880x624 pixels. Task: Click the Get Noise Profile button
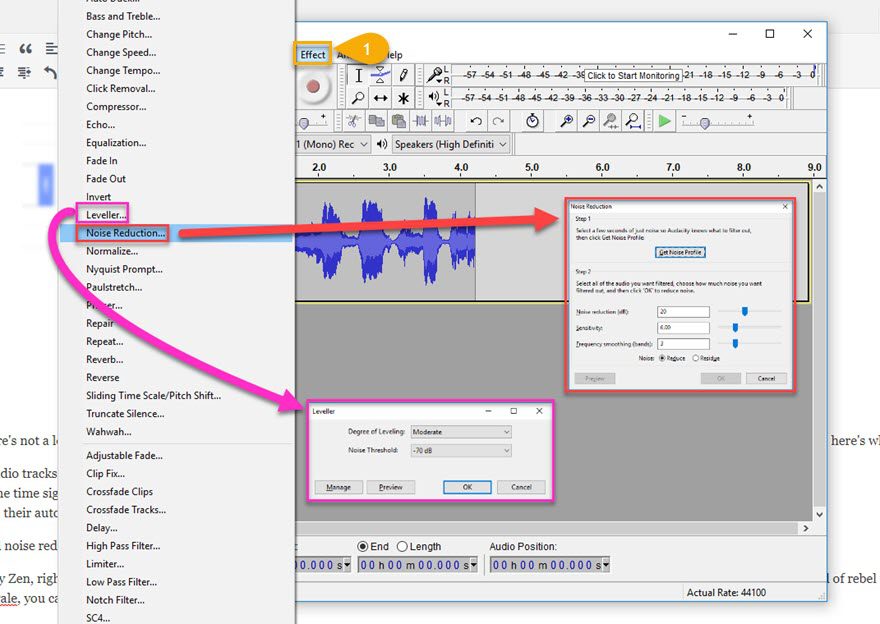[x=680, y=252]
